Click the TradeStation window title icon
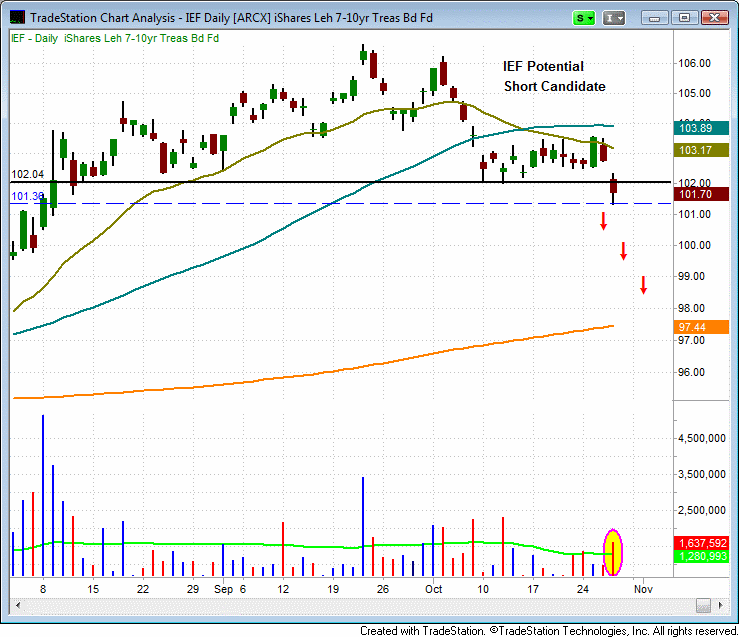Screen dimensions: 739x637 [x=17, y=17]
